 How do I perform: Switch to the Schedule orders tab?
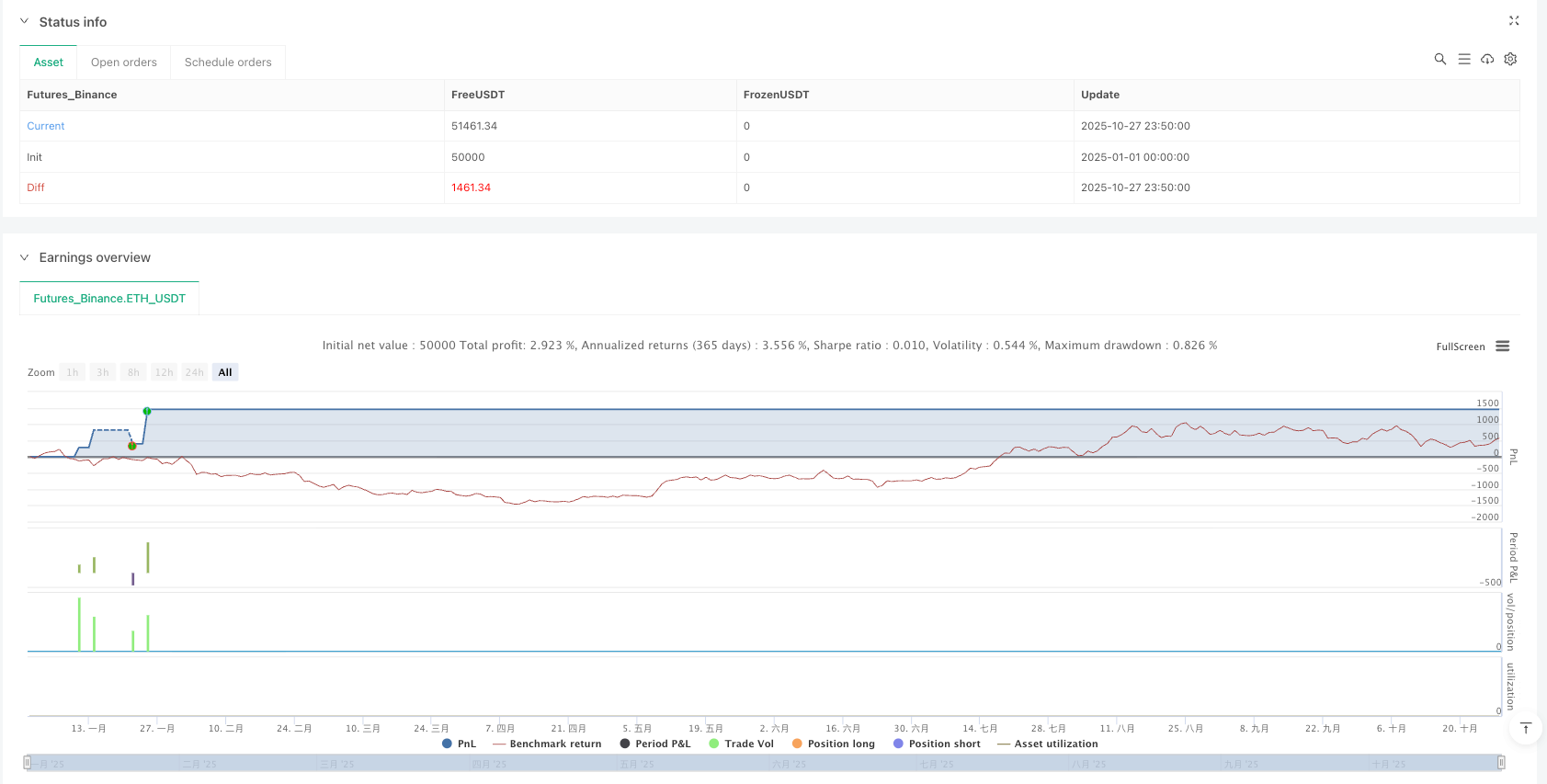point(228,62)
